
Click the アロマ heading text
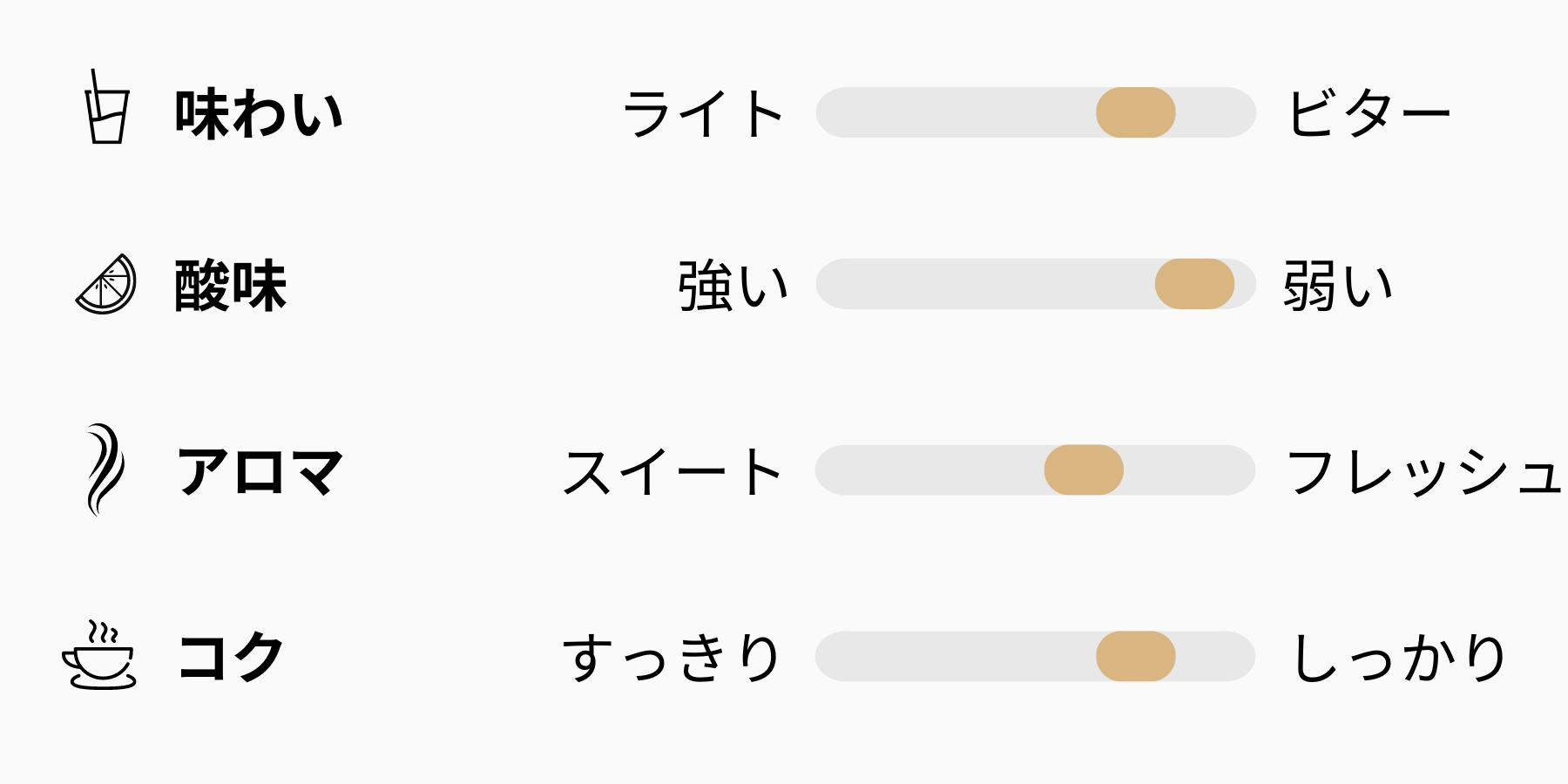pyautogui.click(x=260, y=471)
